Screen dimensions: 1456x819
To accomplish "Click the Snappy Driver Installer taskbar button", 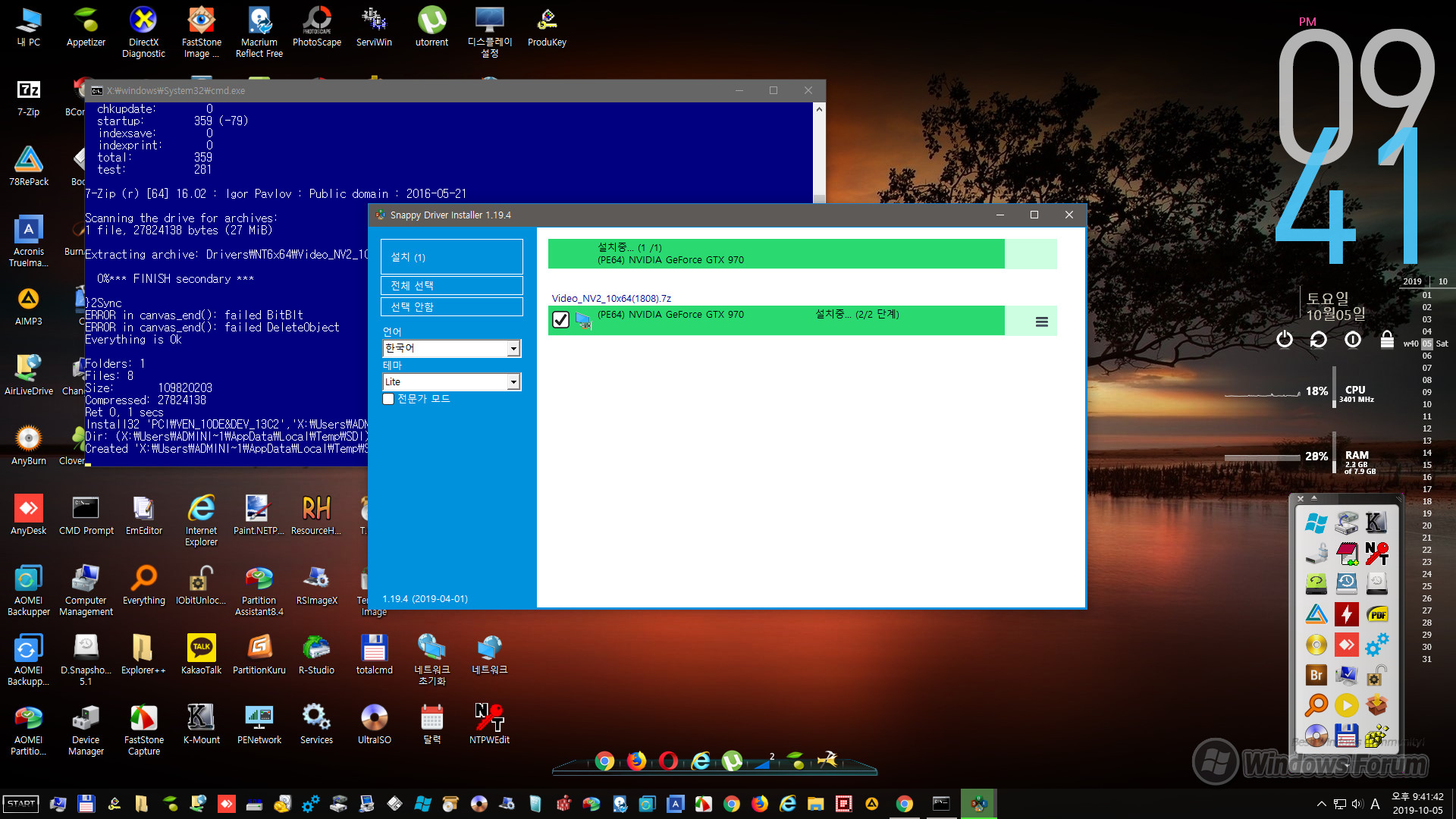I will [x=978, y=804].
